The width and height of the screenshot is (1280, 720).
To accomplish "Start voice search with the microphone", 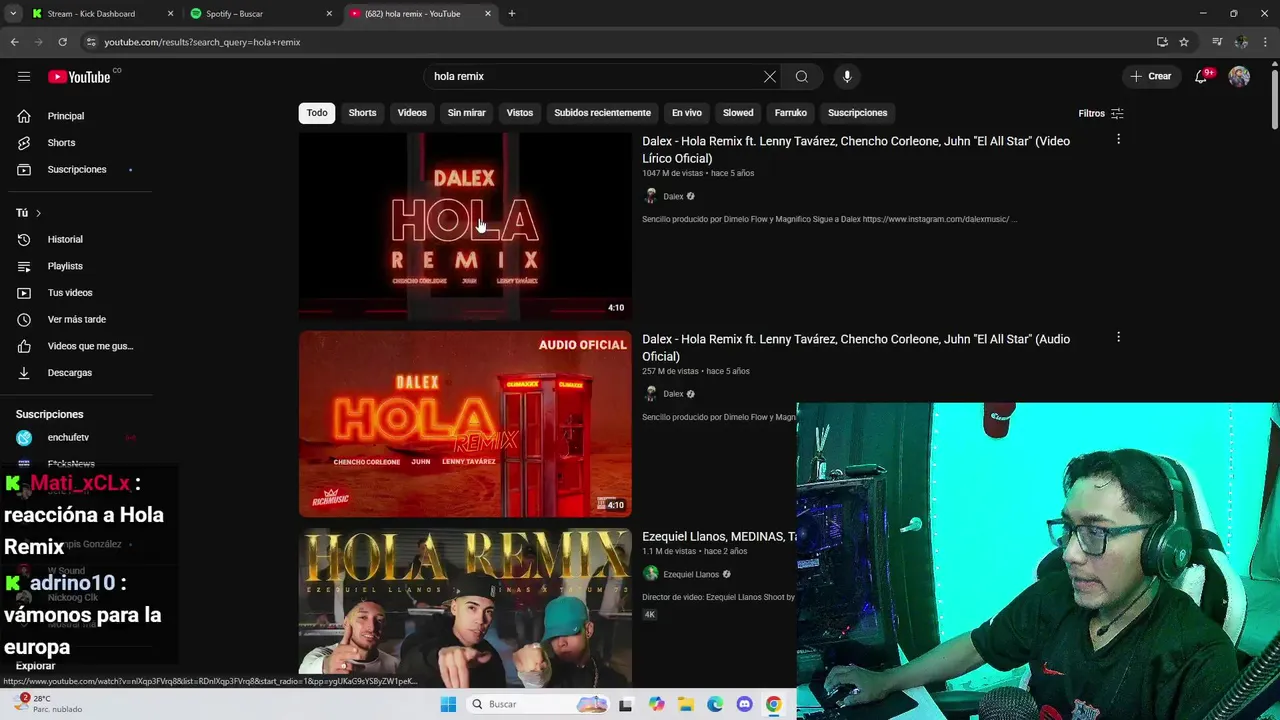I will [x=847, y=76].
